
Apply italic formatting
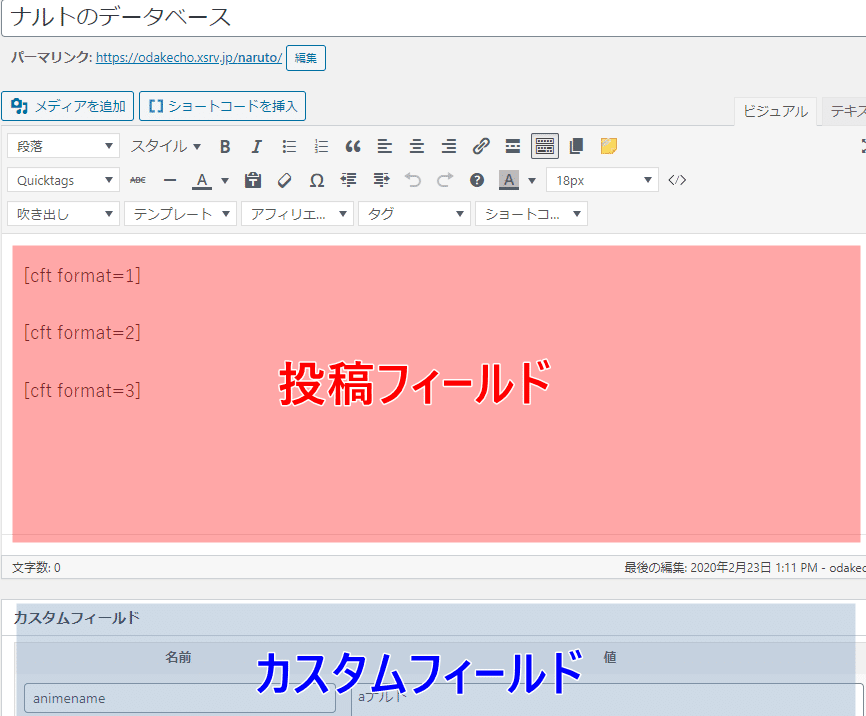point(256,146)
